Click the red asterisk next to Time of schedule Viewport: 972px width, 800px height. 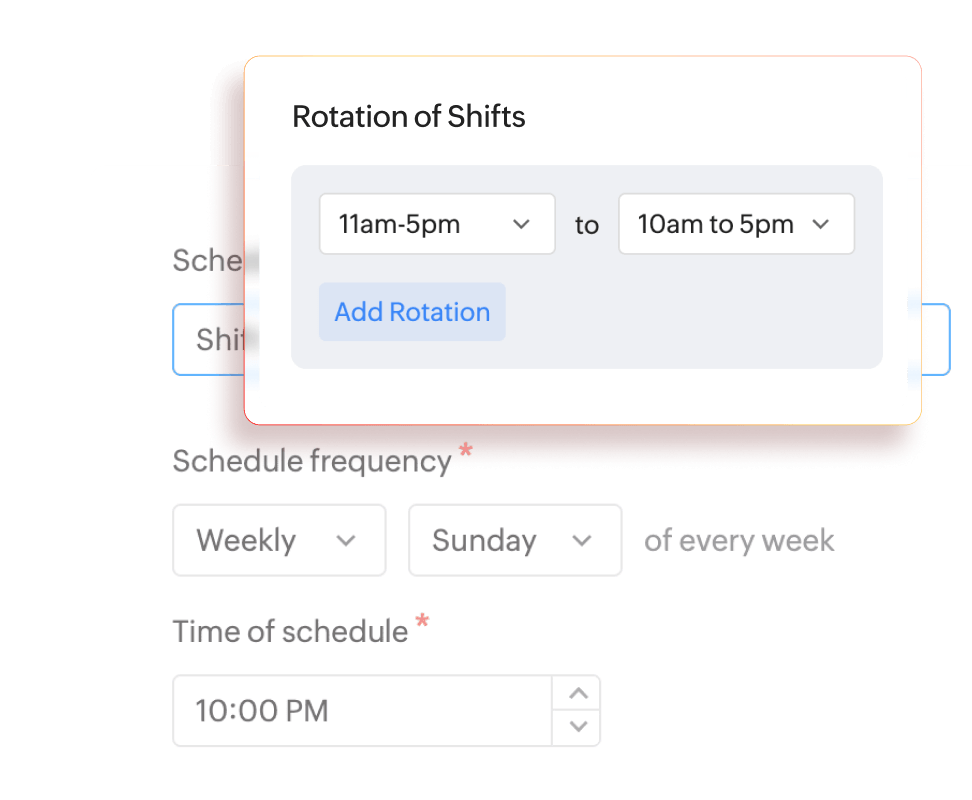click(x=422, y=622)
